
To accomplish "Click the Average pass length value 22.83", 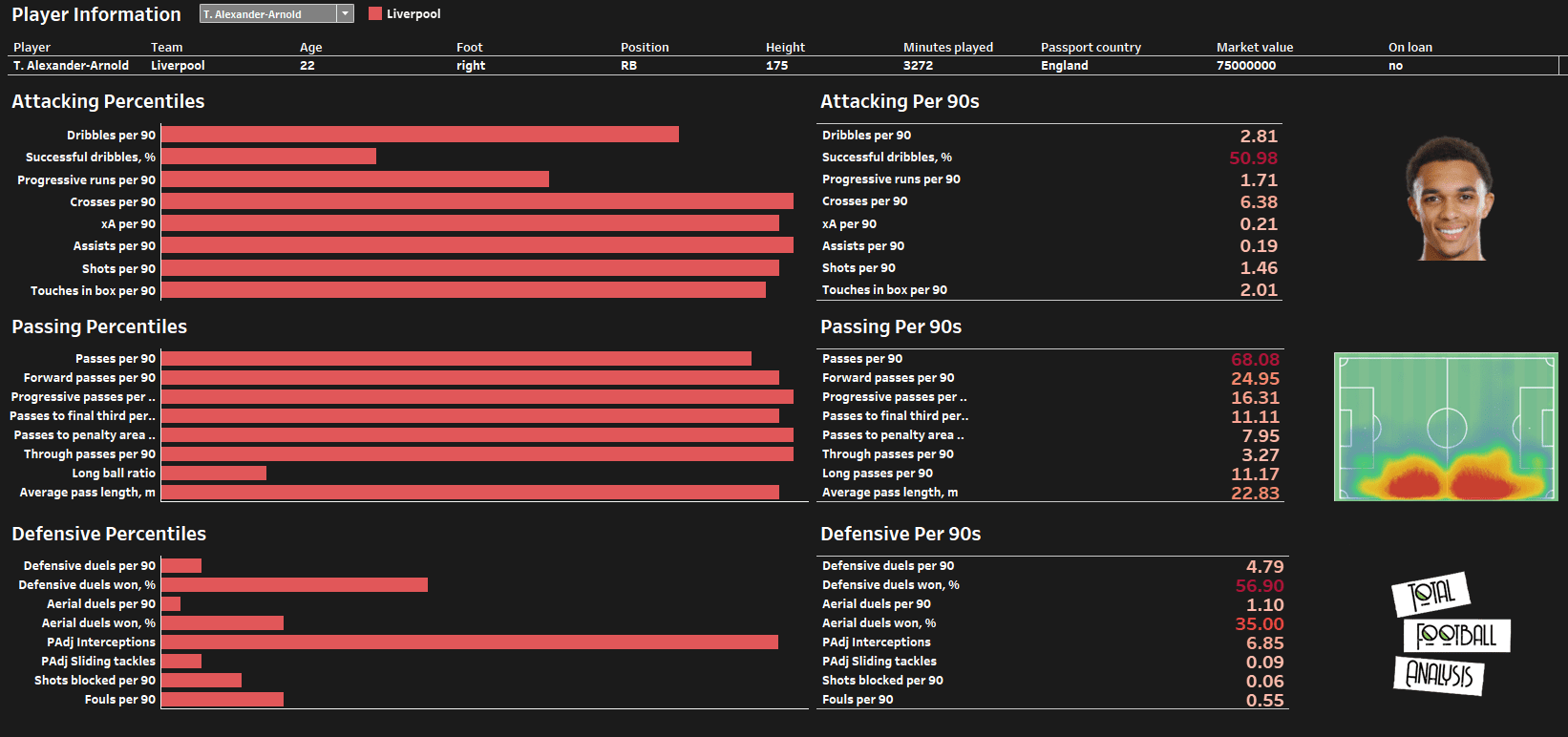I will pos(1255,493).
